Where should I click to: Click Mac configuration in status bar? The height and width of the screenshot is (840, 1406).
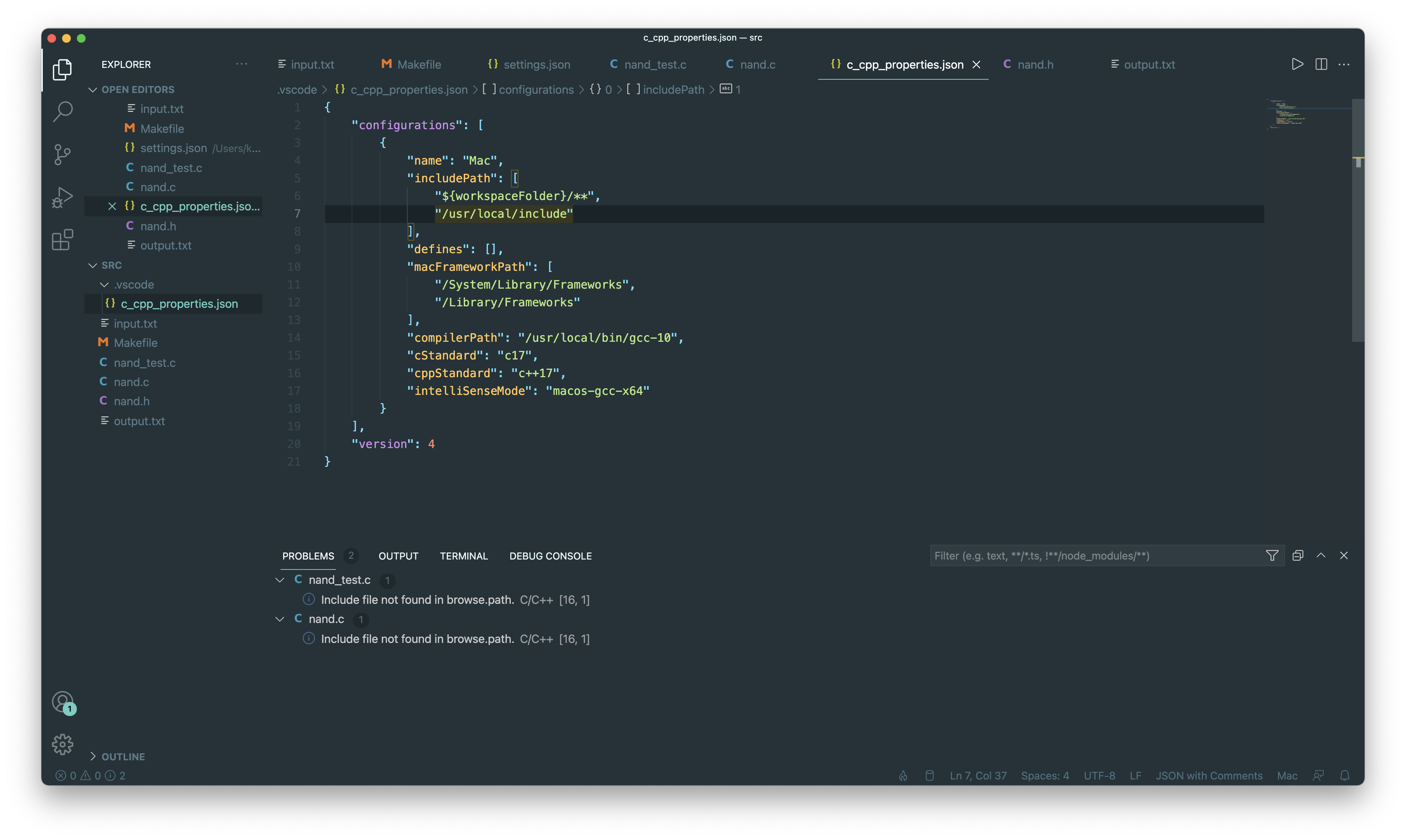tap(1287, 775)
